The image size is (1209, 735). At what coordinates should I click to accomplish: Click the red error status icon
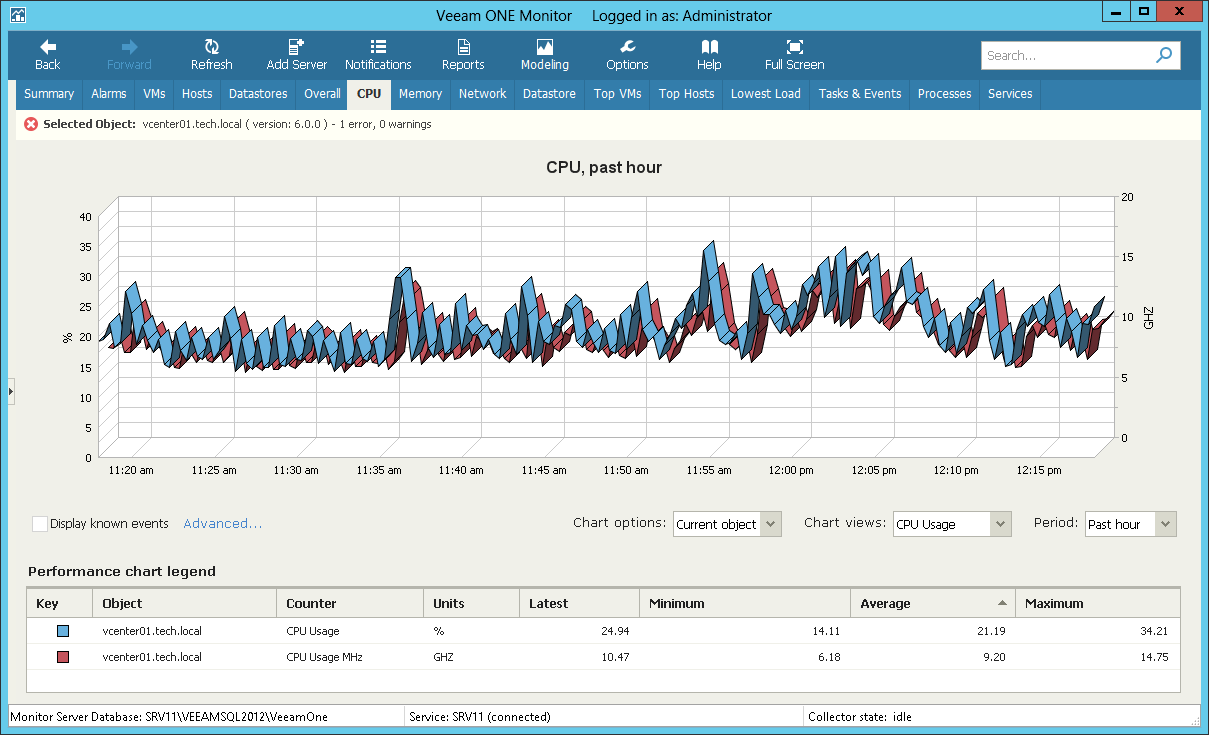pyautogui.click(x=31, y=124)
